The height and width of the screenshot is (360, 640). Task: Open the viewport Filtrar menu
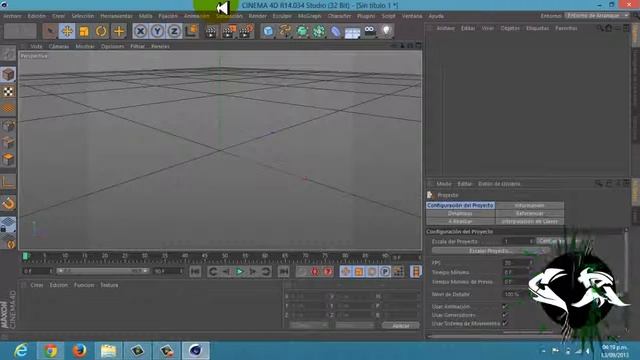click(138, 46)
